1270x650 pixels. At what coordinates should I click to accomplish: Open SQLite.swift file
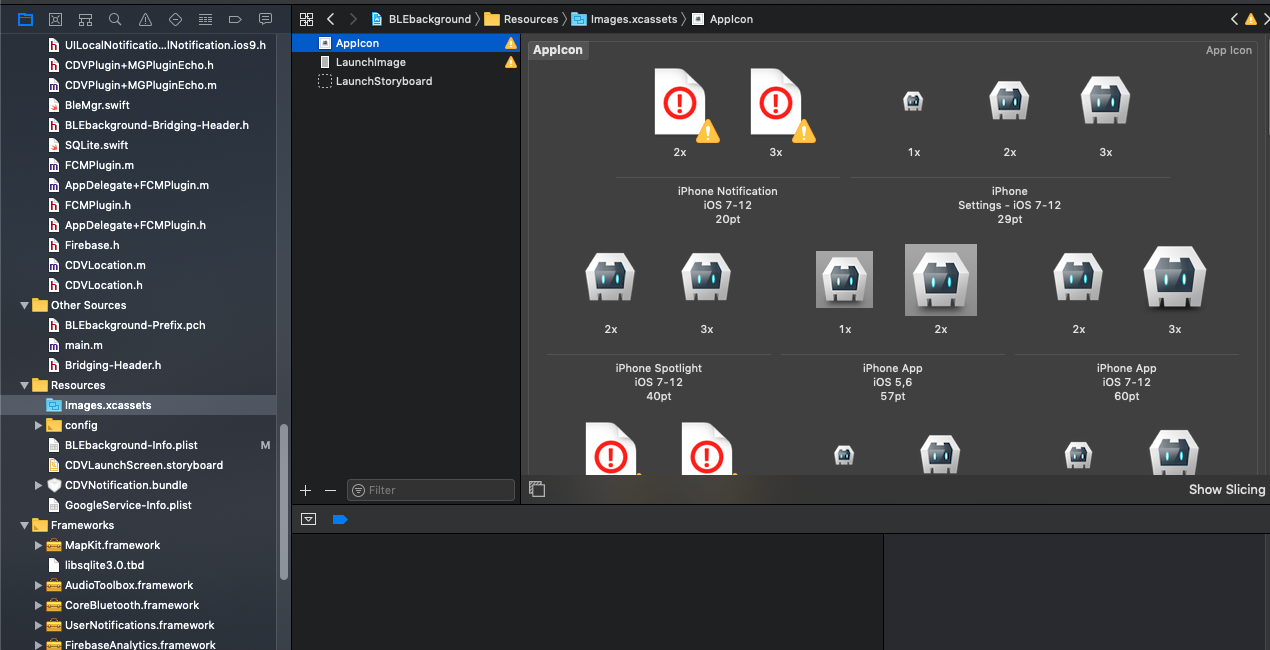(96, 145)
